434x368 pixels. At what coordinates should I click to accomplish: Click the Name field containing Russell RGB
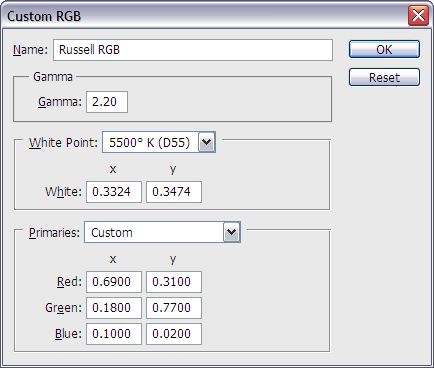point(193,50)
